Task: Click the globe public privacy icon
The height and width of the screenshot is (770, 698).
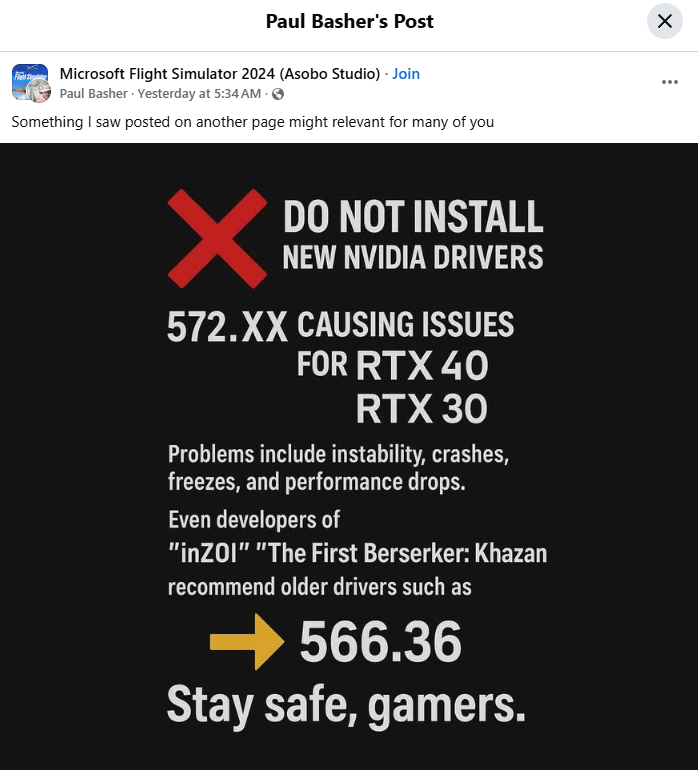Action: (278, 94)
